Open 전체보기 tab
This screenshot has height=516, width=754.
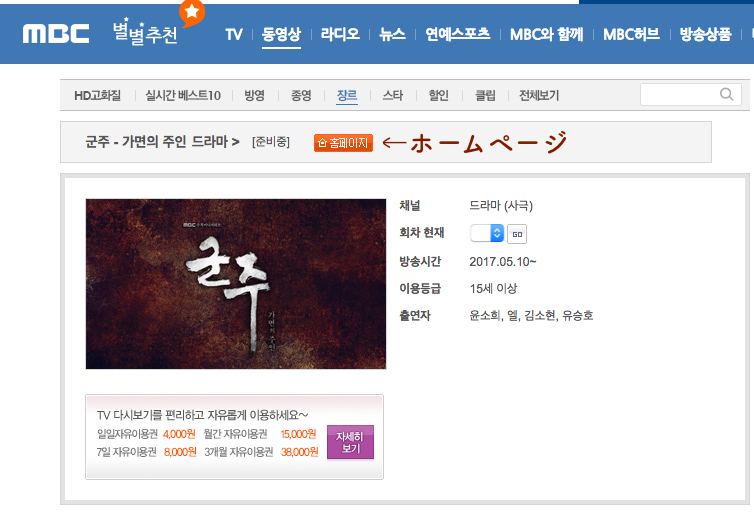pos(539,95)
